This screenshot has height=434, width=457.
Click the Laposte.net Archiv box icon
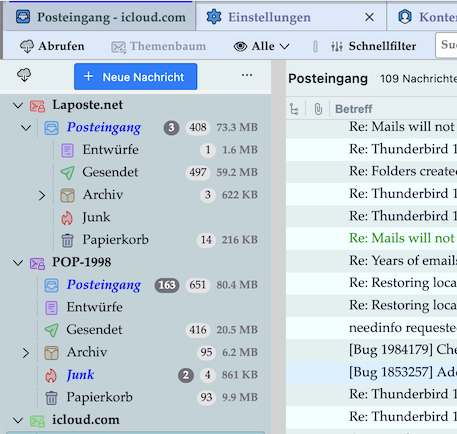[67, 195]
